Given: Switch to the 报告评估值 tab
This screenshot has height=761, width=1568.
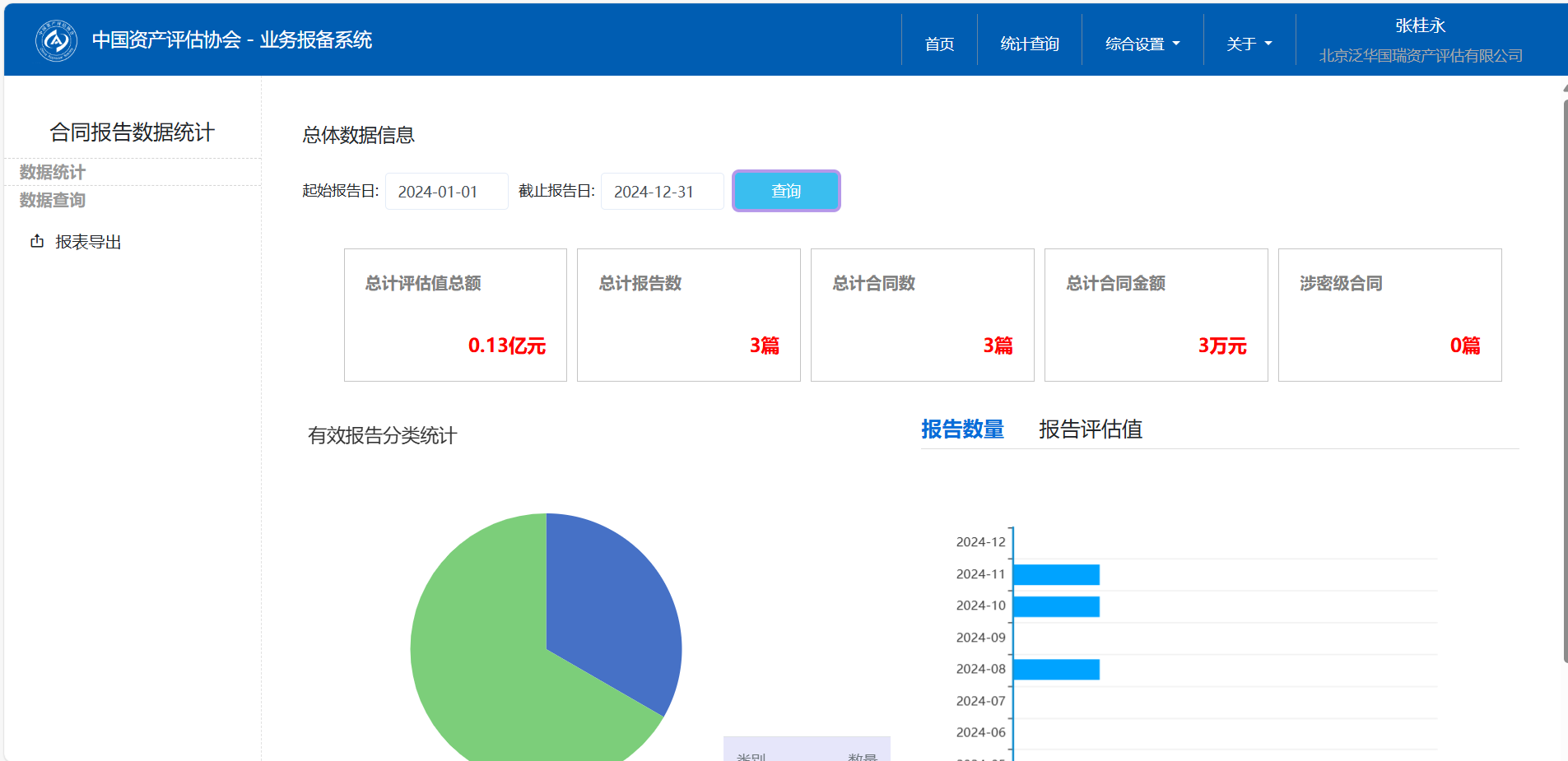Looking at the screenshot, I should point(1090,429).
